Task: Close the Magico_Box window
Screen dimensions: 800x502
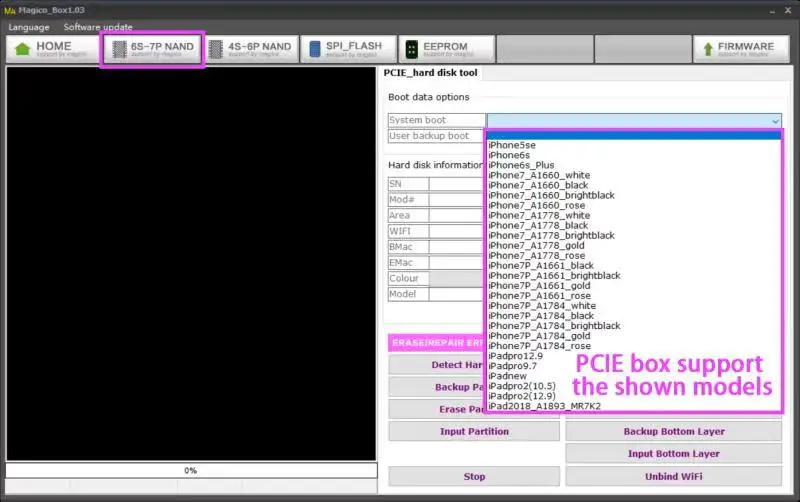Action: pos(788,11)
